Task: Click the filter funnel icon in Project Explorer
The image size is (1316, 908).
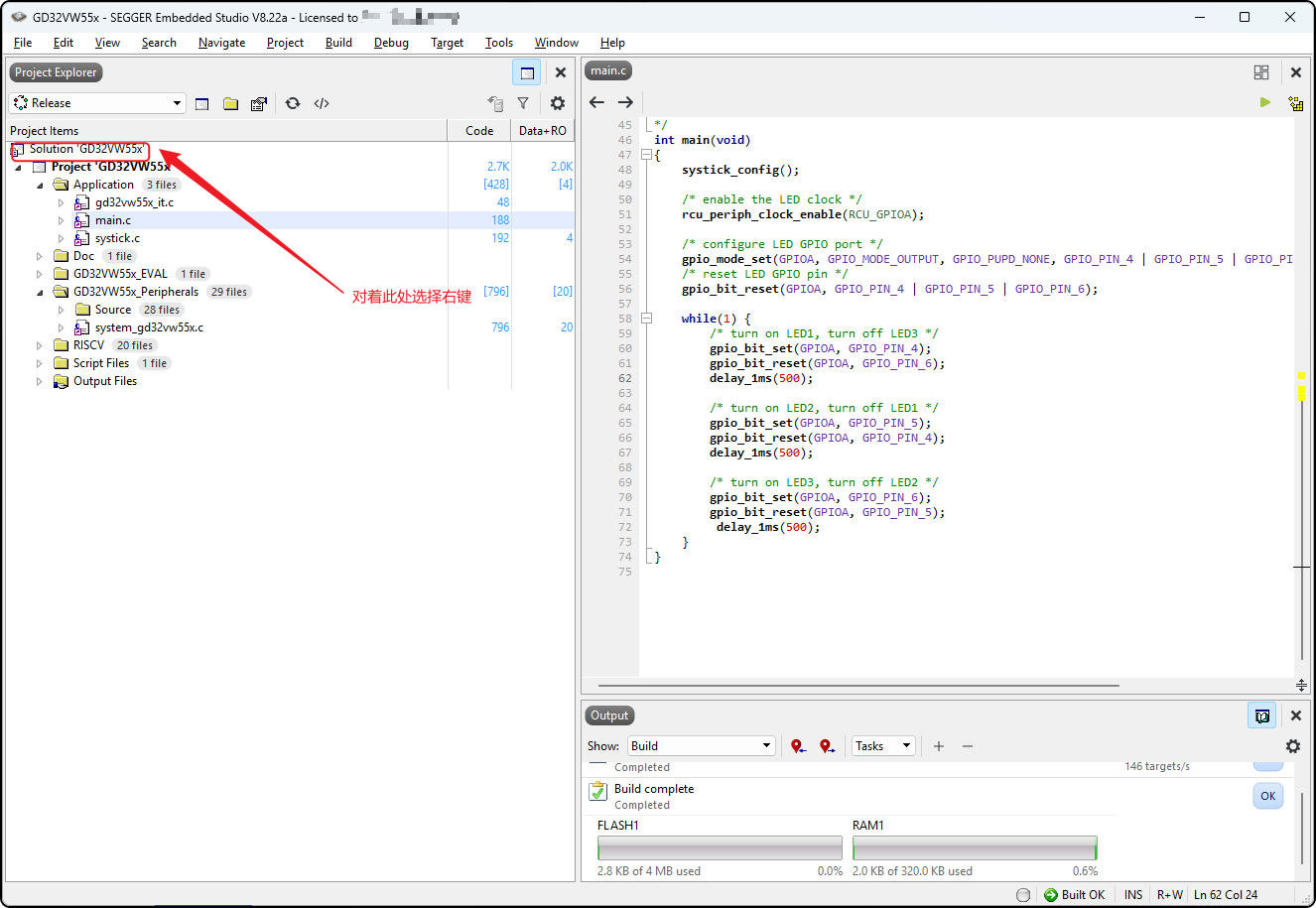Action: tap(523, 103)
